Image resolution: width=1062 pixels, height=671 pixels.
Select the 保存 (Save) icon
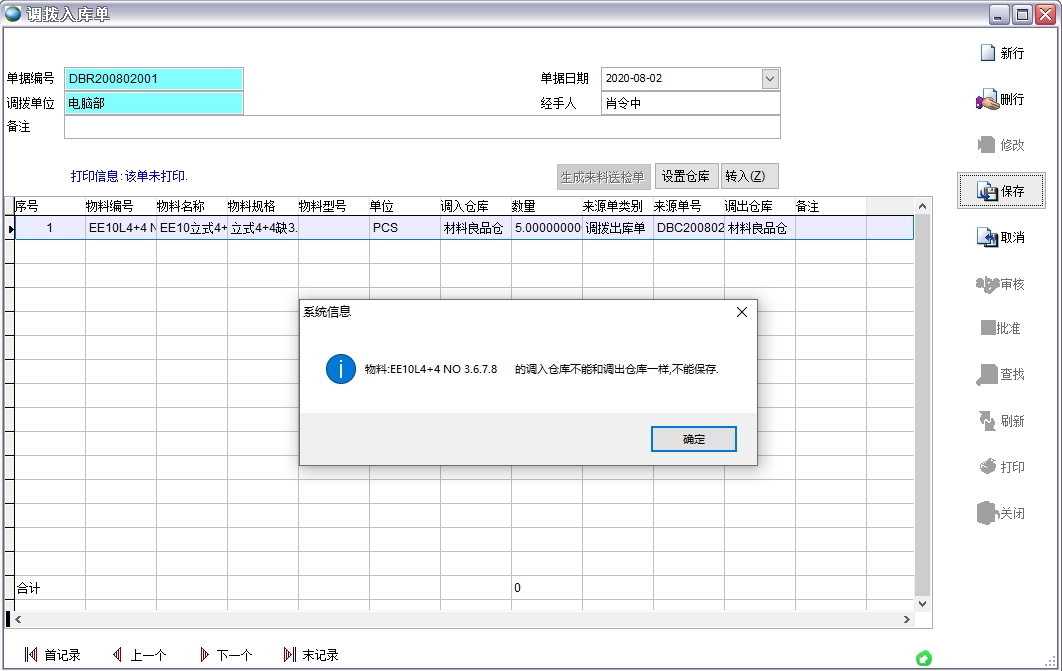coord(1001,190)
